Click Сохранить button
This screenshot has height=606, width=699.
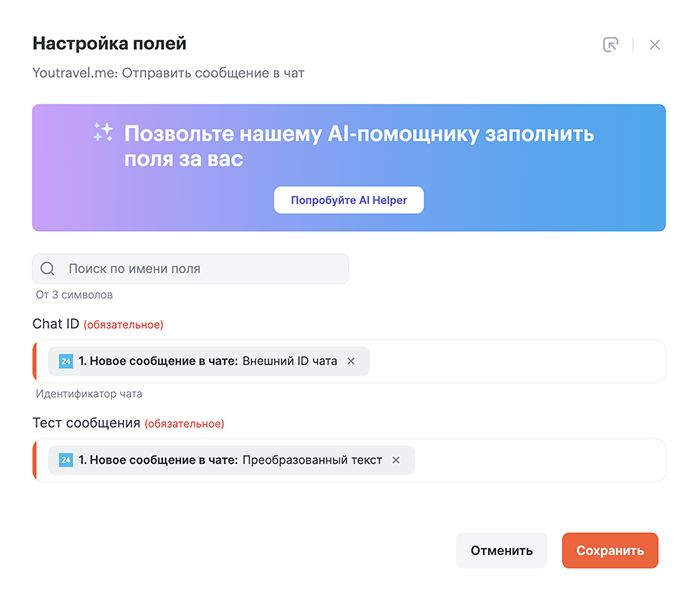(610, 550)
